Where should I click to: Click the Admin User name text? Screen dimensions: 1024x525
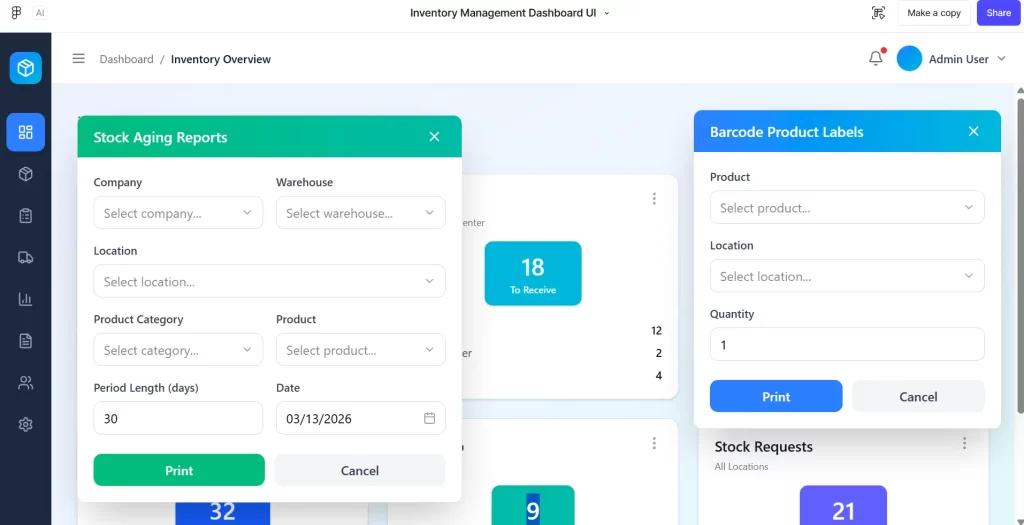point(959,59)
